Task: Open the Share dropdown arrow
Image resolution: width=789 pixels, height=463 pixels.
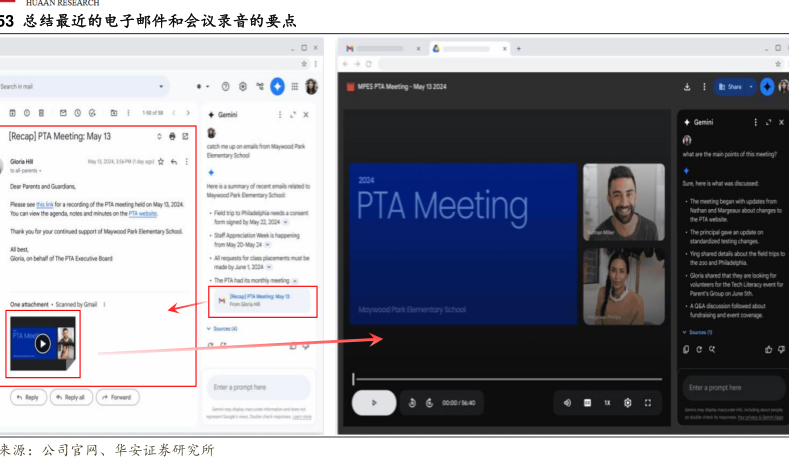Action: 751,87
